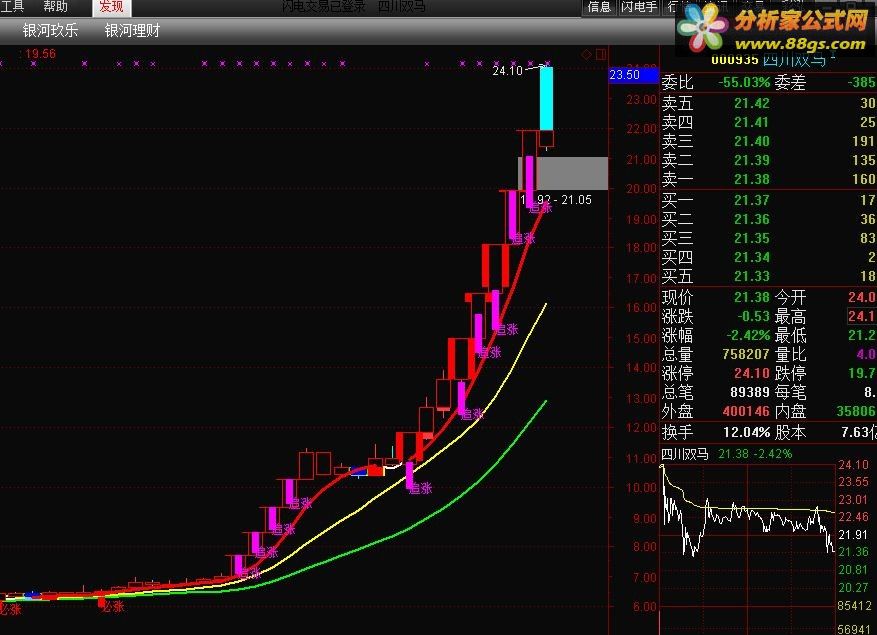The image size is (877, 635).
Task: Click the 总量 758207 value
Action: 746,354
